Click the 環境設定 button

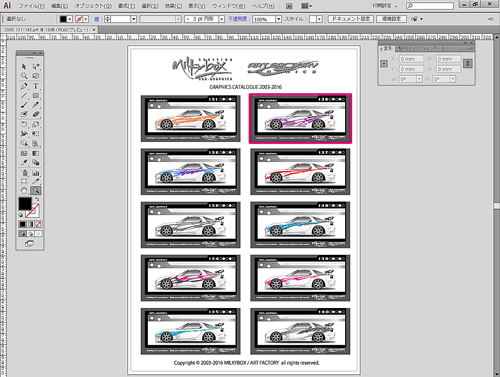(x=391, y=19)
